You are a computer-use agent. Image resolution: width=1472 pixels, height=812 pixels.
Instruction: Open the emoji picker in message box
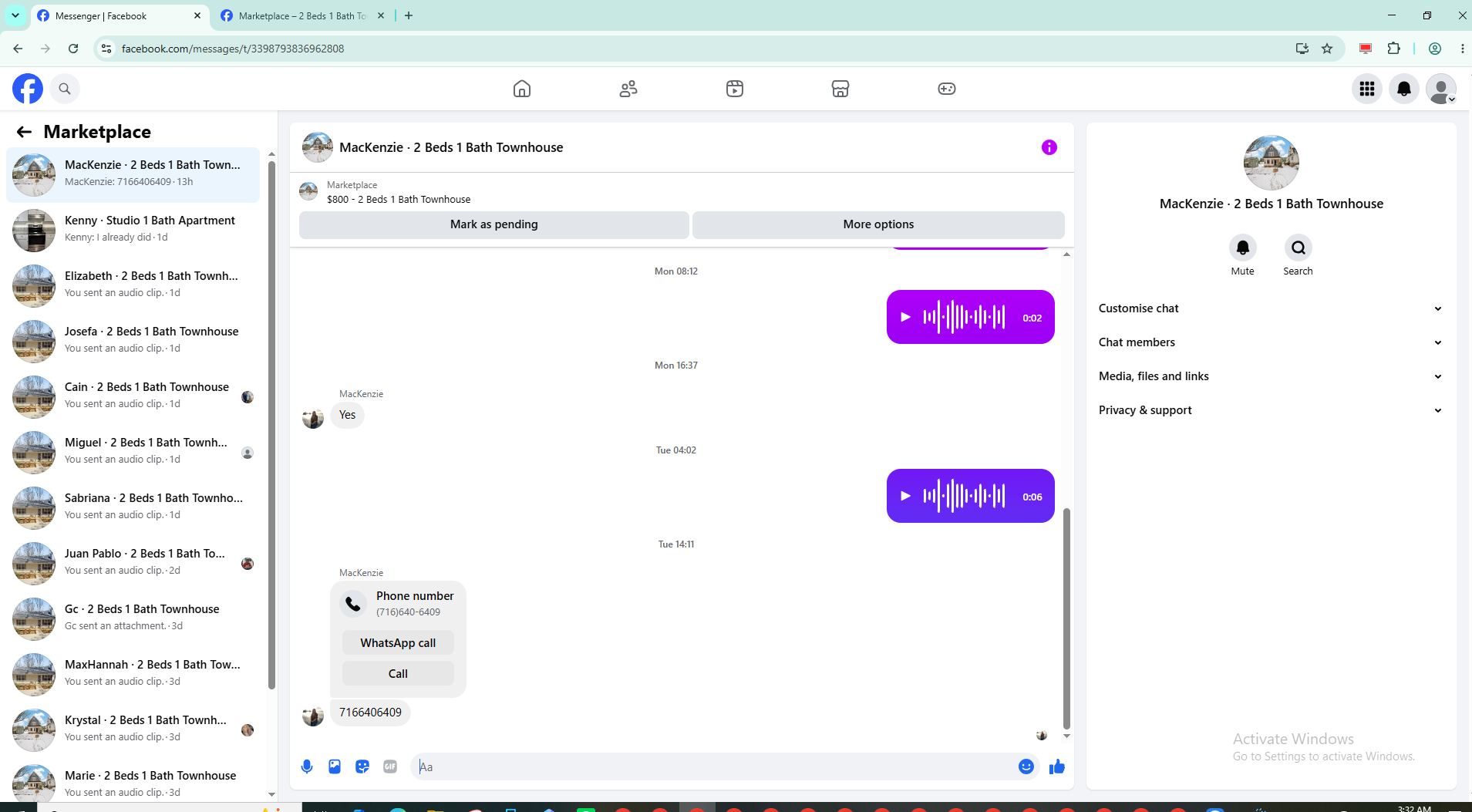click(1026, 767)
